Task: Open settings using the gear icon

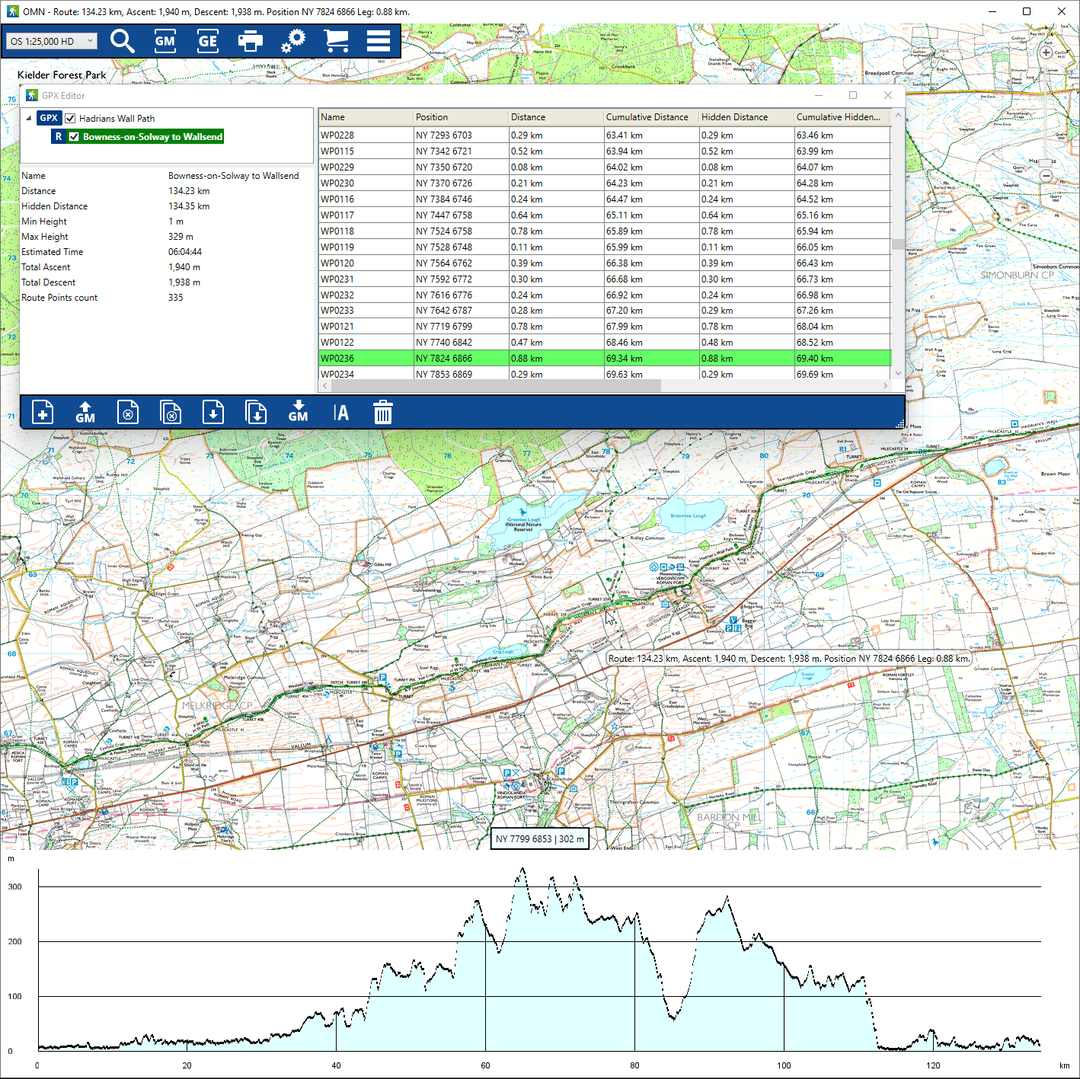Action: (x=293, y=41)
